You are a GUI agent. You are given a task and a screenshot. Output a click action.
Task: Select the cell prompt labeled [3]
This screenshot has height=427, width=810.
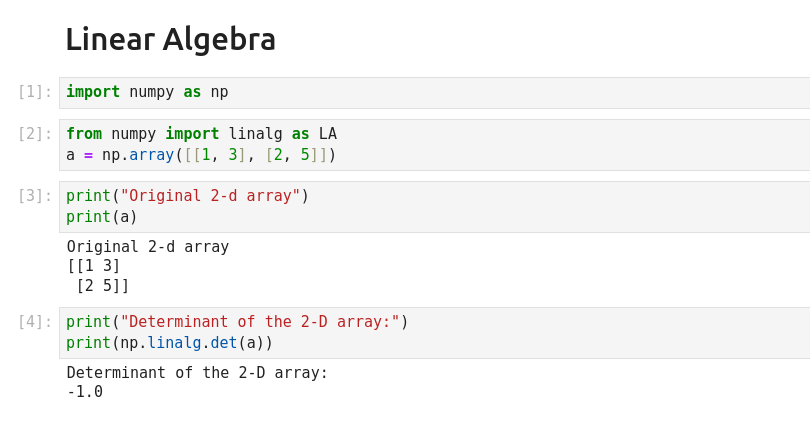(35, 196)
